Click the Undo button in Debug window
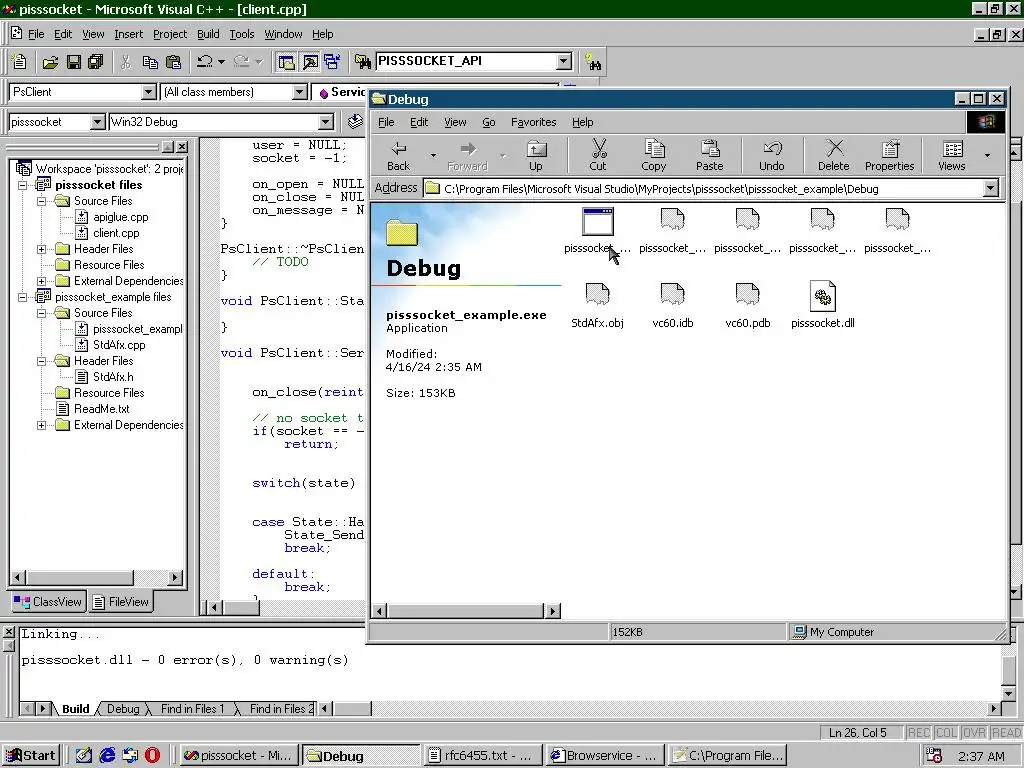 [x=772, y=156]
